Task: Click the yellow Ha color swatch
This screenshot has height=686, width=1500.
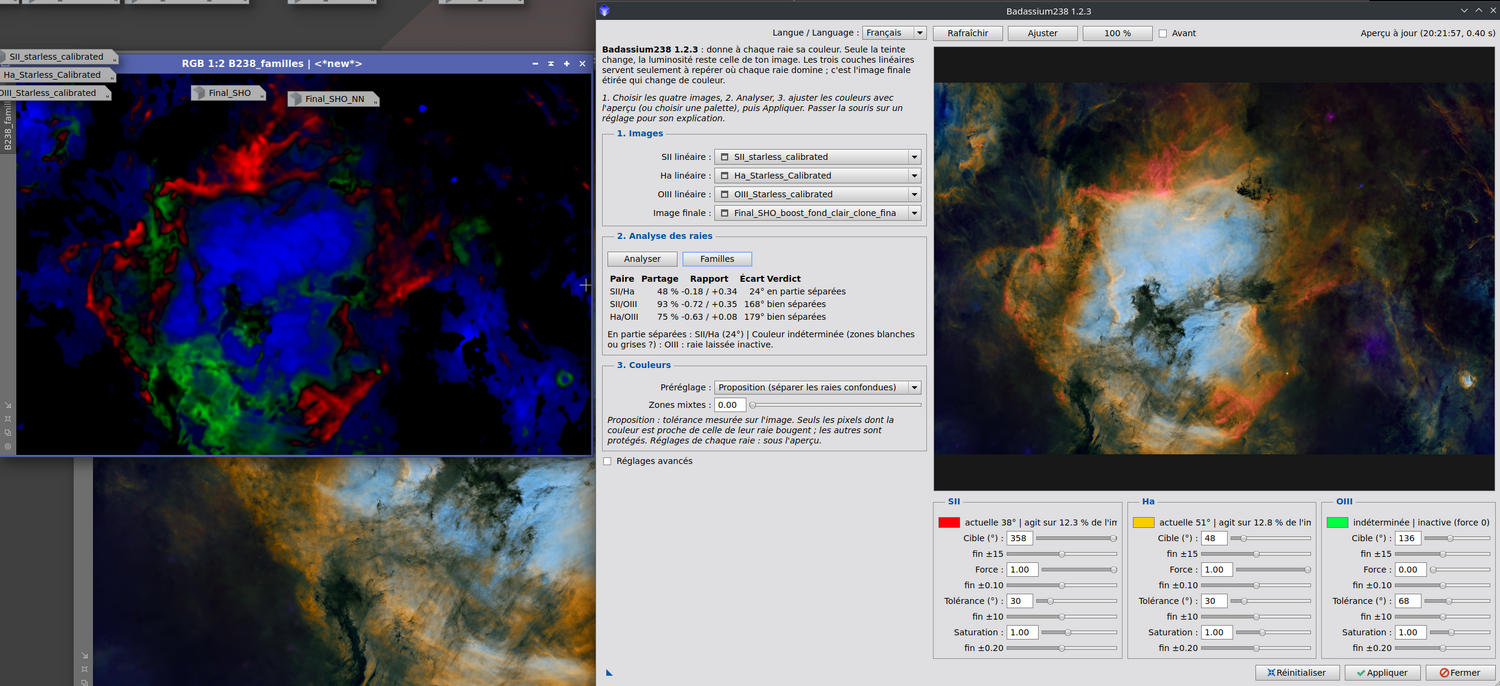Action: coord(1143,522)
